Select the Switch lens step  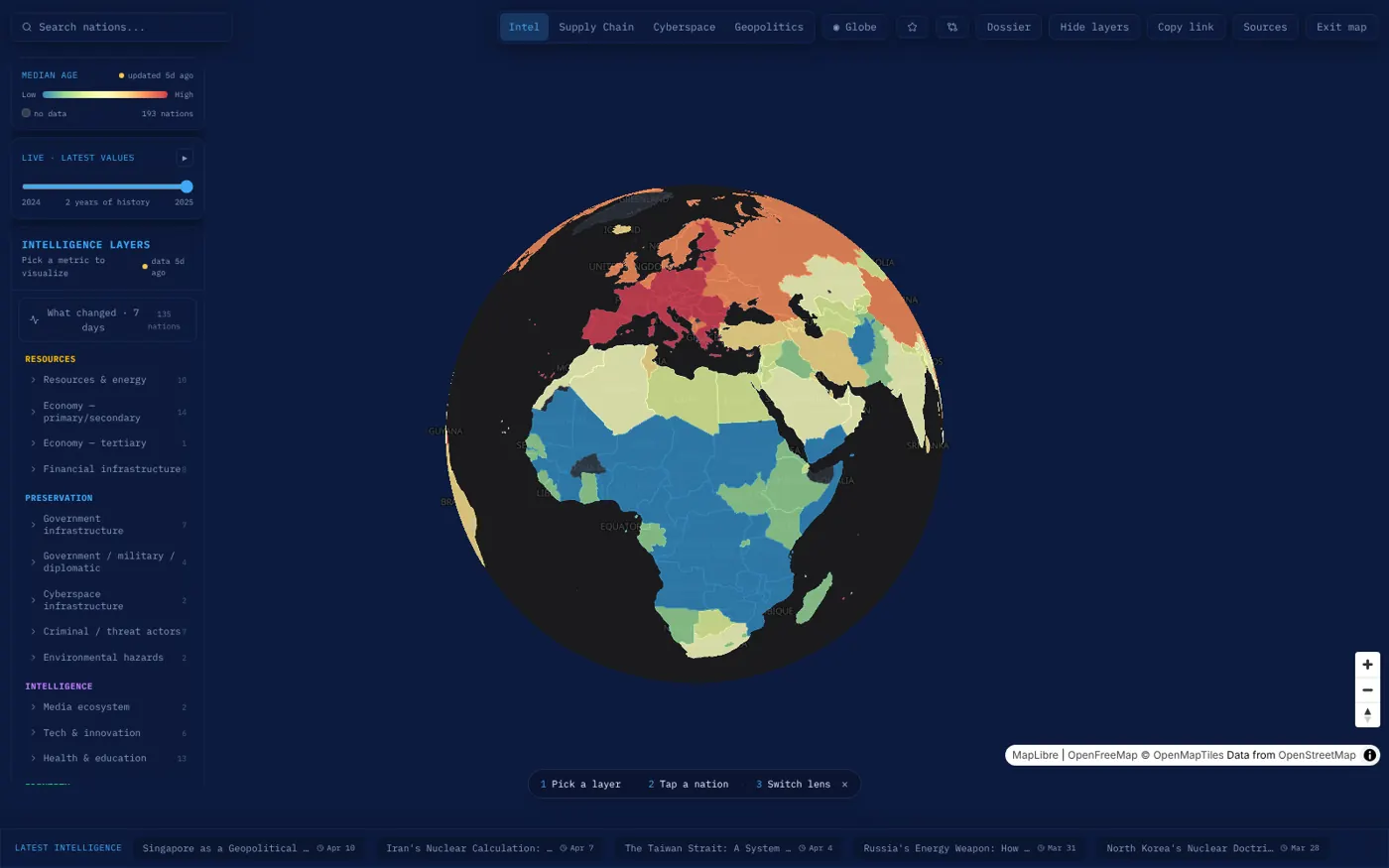(x=794, y=784)
